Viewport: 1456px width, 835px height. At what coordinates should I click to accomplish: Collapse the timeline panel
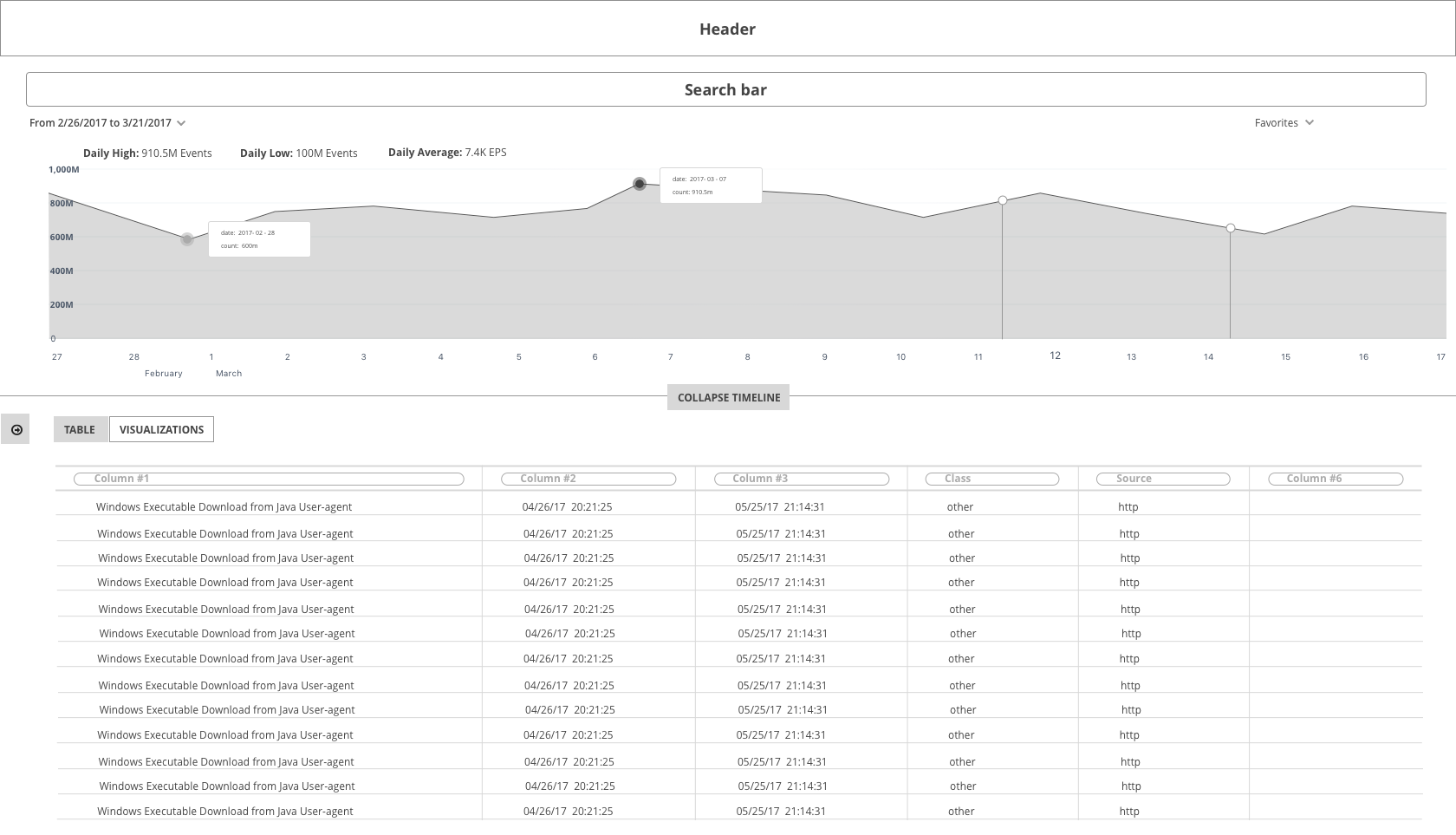[x=728, y=397]
